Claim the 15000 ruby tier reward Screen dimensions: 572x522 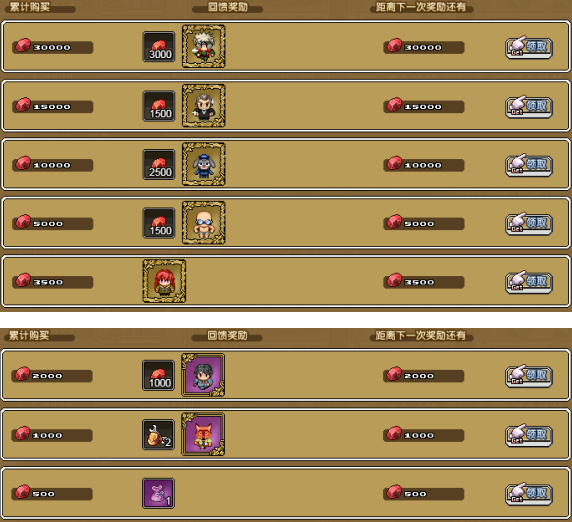coord(529,107)
